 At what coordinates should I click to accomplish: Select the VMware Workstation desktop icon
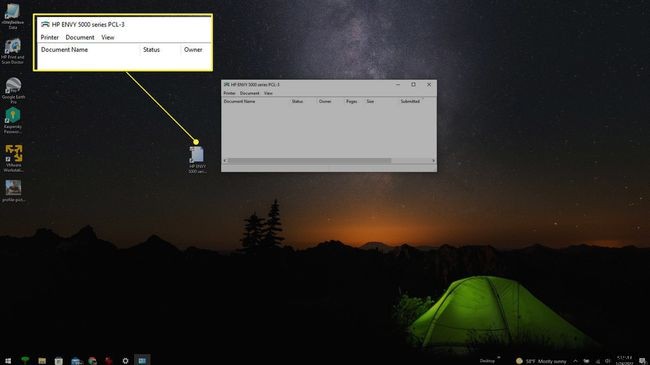click(x=14, y=158)
